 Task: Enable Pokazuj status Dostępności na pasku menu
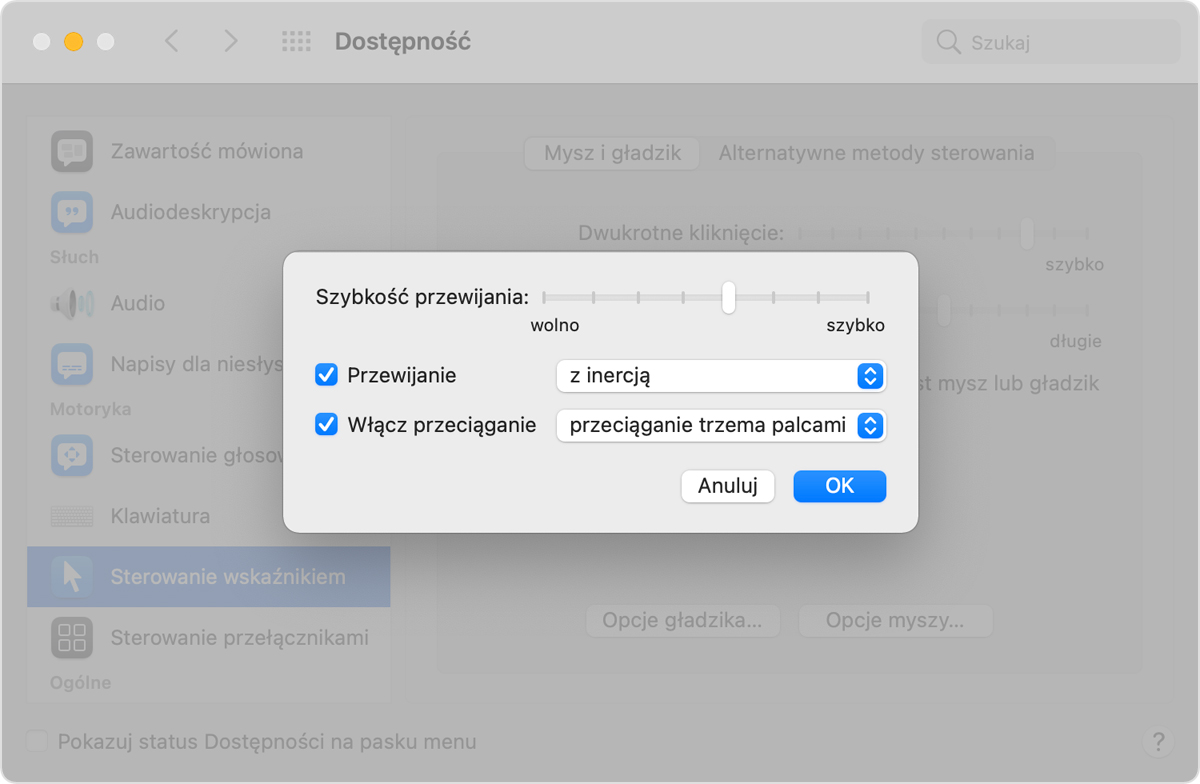[36, 741]
